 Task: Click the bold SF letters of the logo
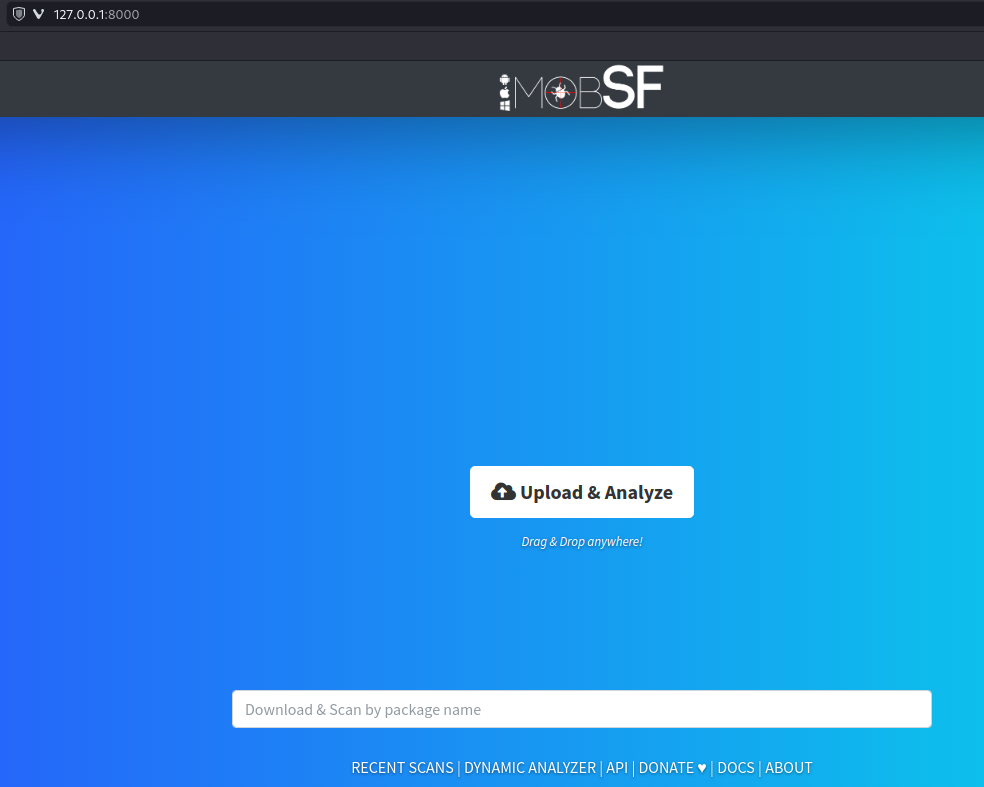[632, 90]
